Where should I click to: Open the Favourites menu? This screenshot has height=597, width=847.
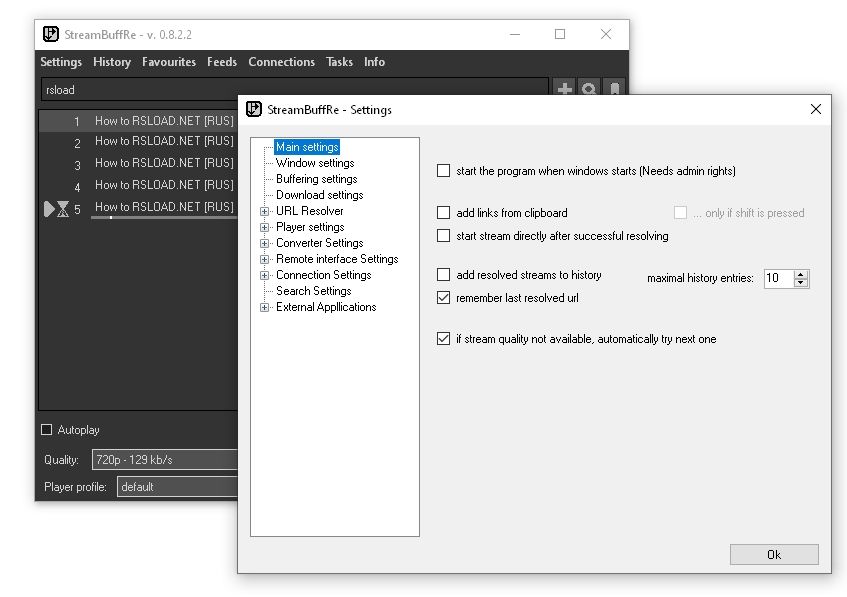coord(169,62)
